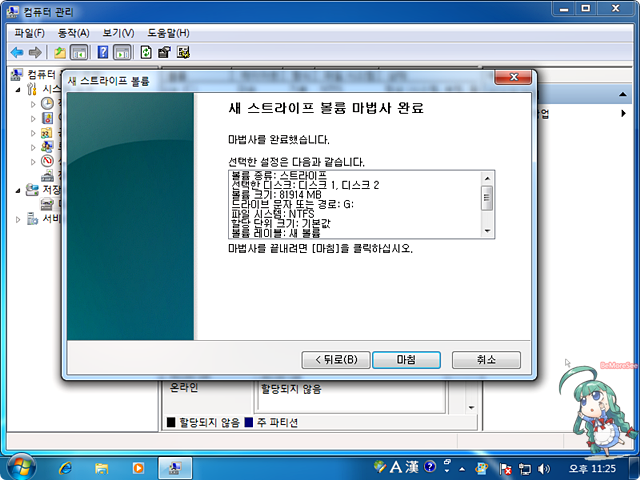Click the back arrow toolbar icon
Image resolution: width=640 pixels, height=480 pixels.
coord(17,52)
